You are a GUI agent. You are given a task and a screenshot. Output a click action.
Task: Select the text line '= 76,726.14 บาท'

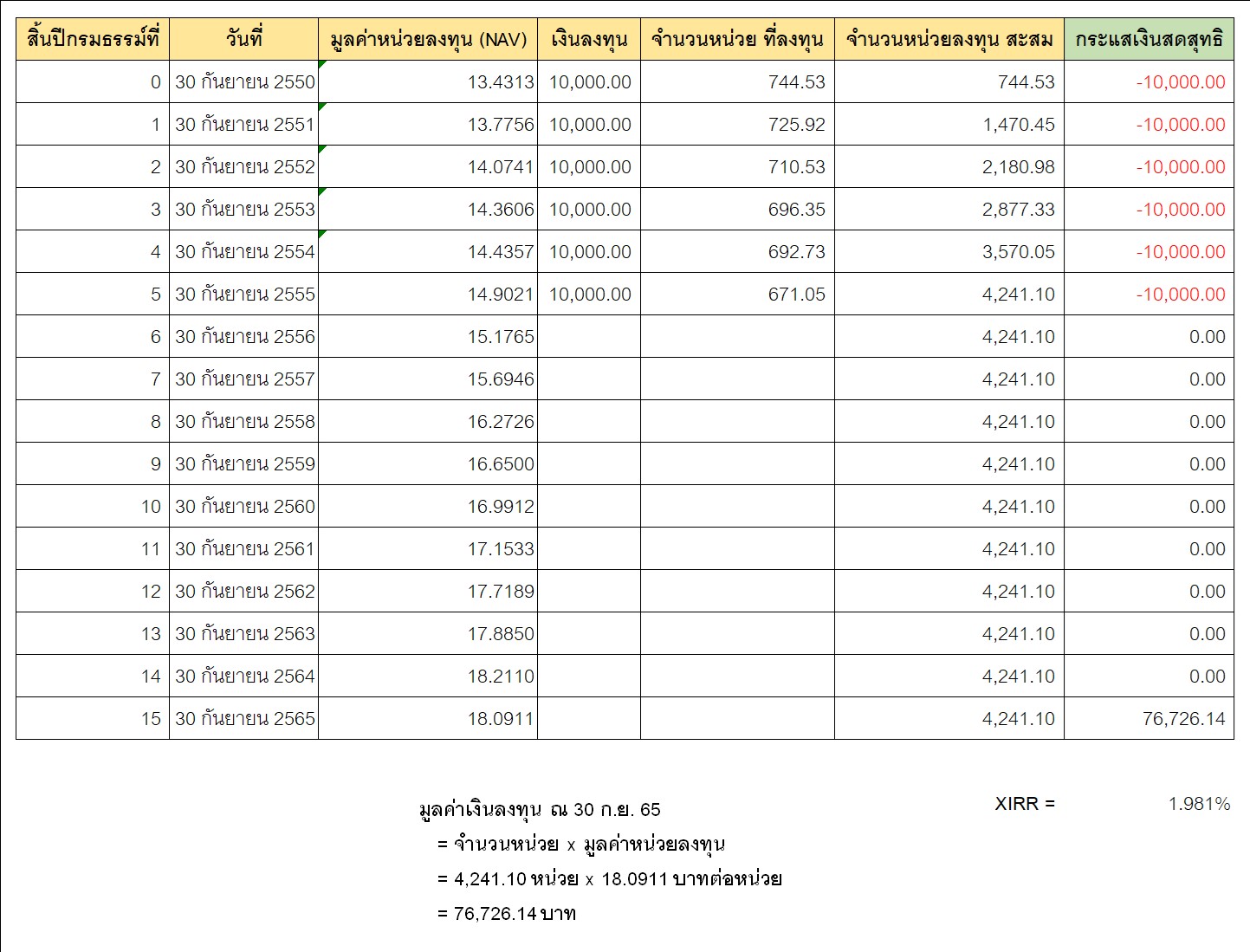[507, 914]
